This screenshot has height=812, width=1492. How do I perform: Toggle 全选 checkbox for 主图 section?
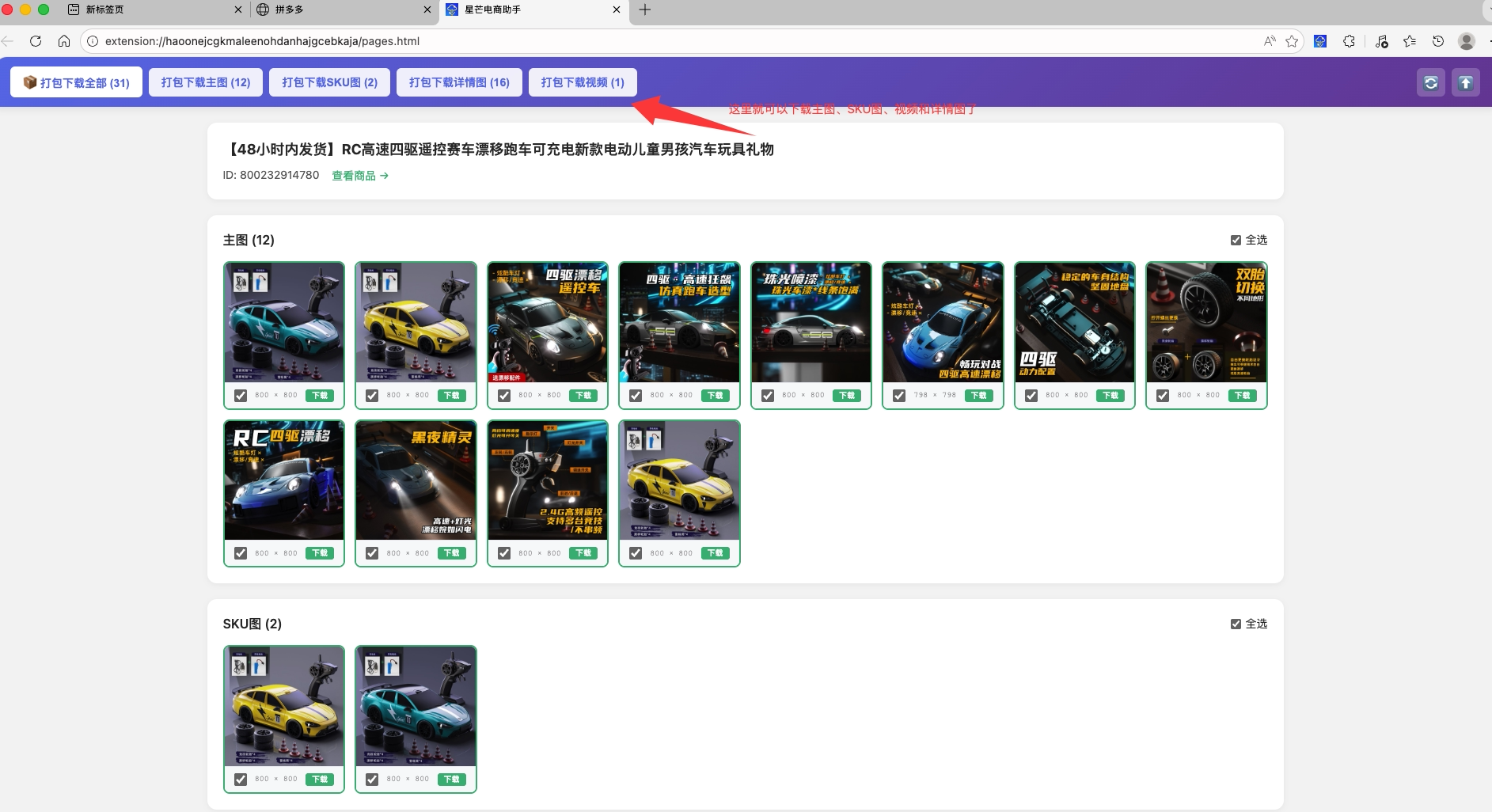pos(1236,240)
